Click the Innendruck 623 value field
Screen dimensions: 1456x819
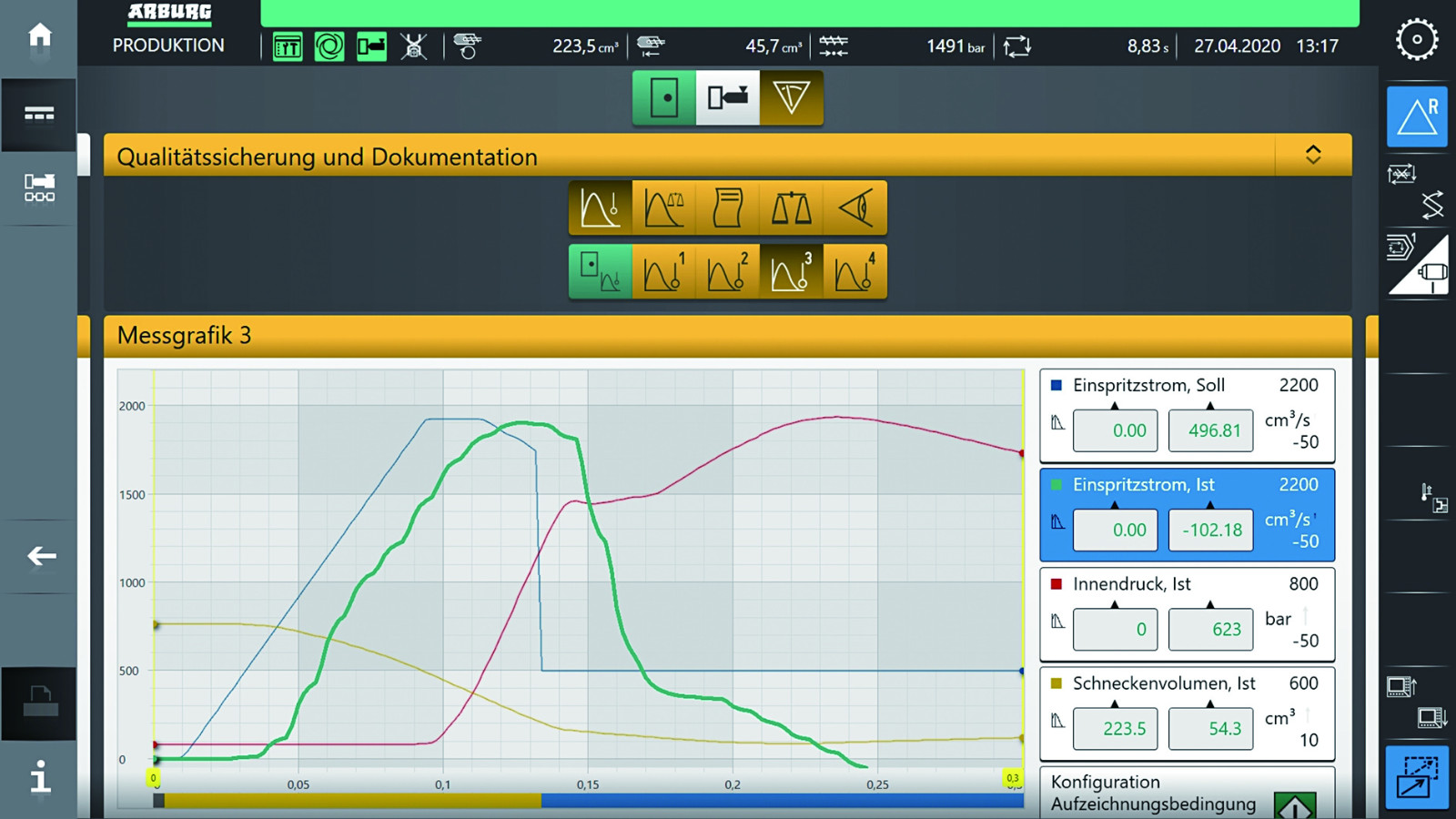[x=1210, y=629]
